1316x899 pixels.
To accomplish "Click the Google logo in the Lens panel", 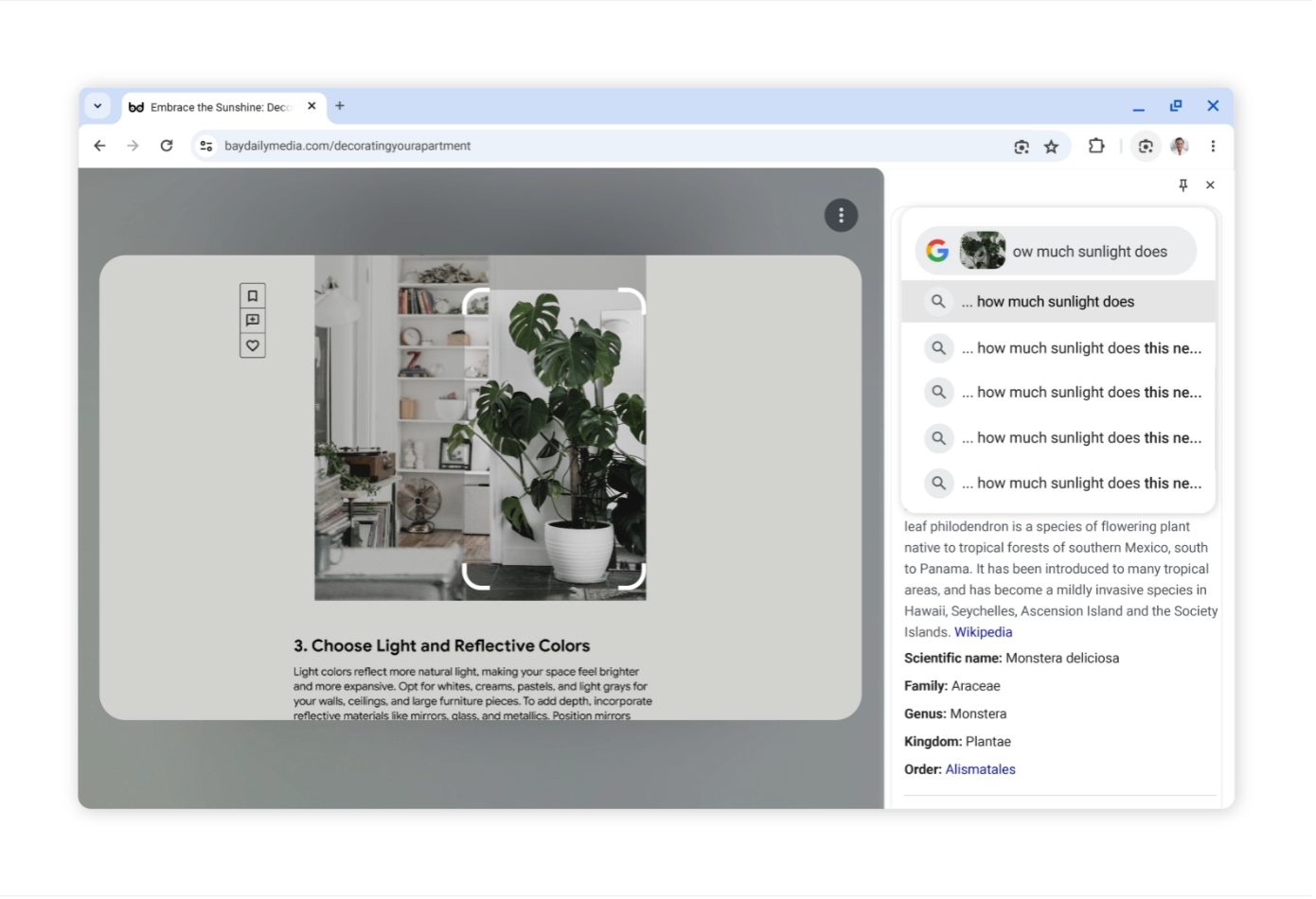I will click(937, 250).
